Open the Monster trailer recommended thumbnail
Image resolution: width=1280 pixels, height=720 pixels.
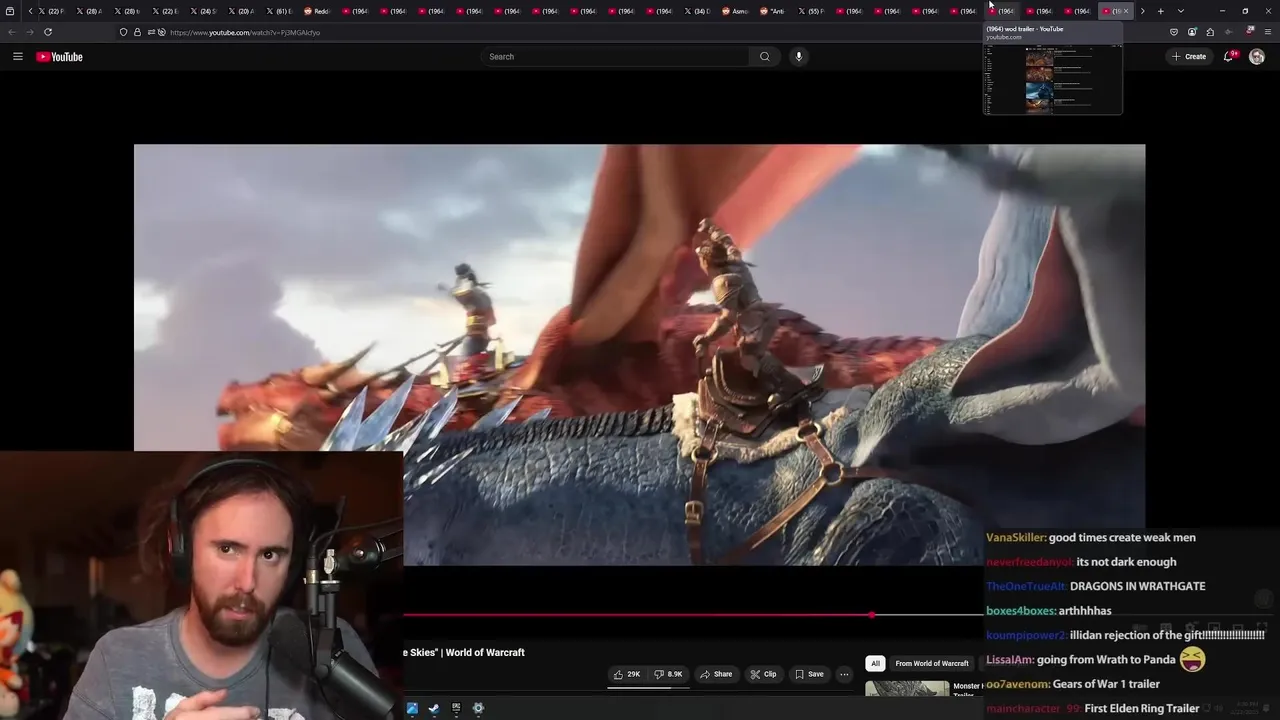point(907,690)
